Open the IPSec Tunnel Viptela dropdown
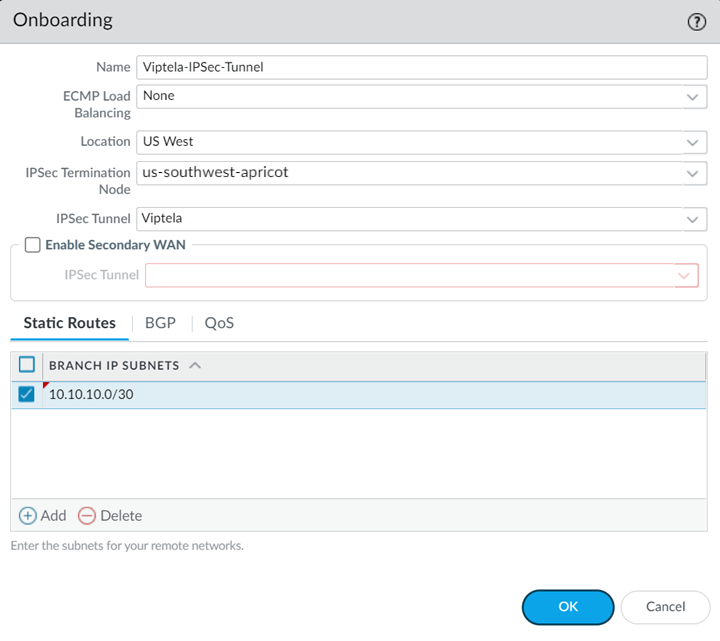The image size is (720, 641). click(692, 219)
